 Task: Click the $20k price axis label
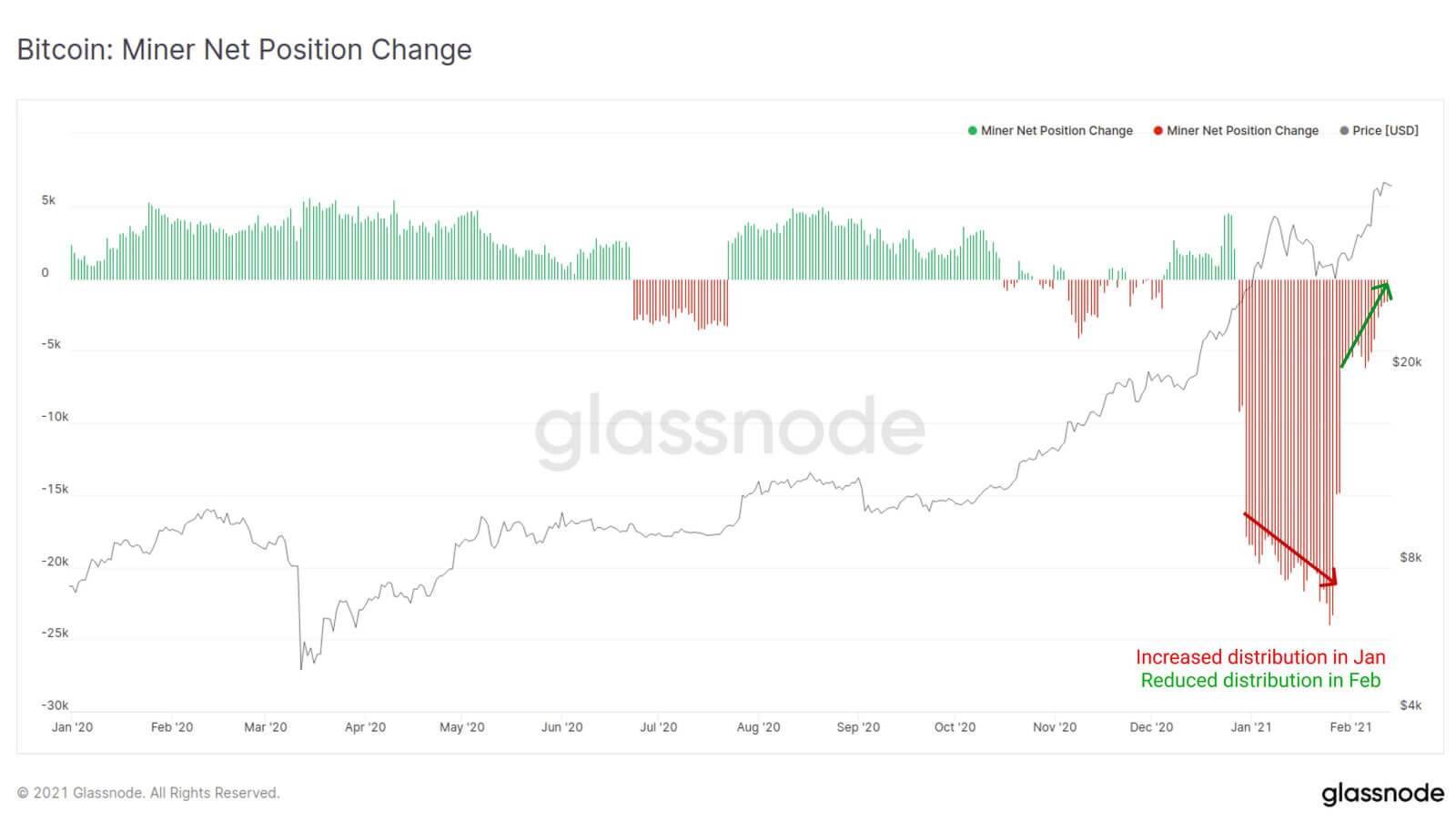(x=1406, y=362)
